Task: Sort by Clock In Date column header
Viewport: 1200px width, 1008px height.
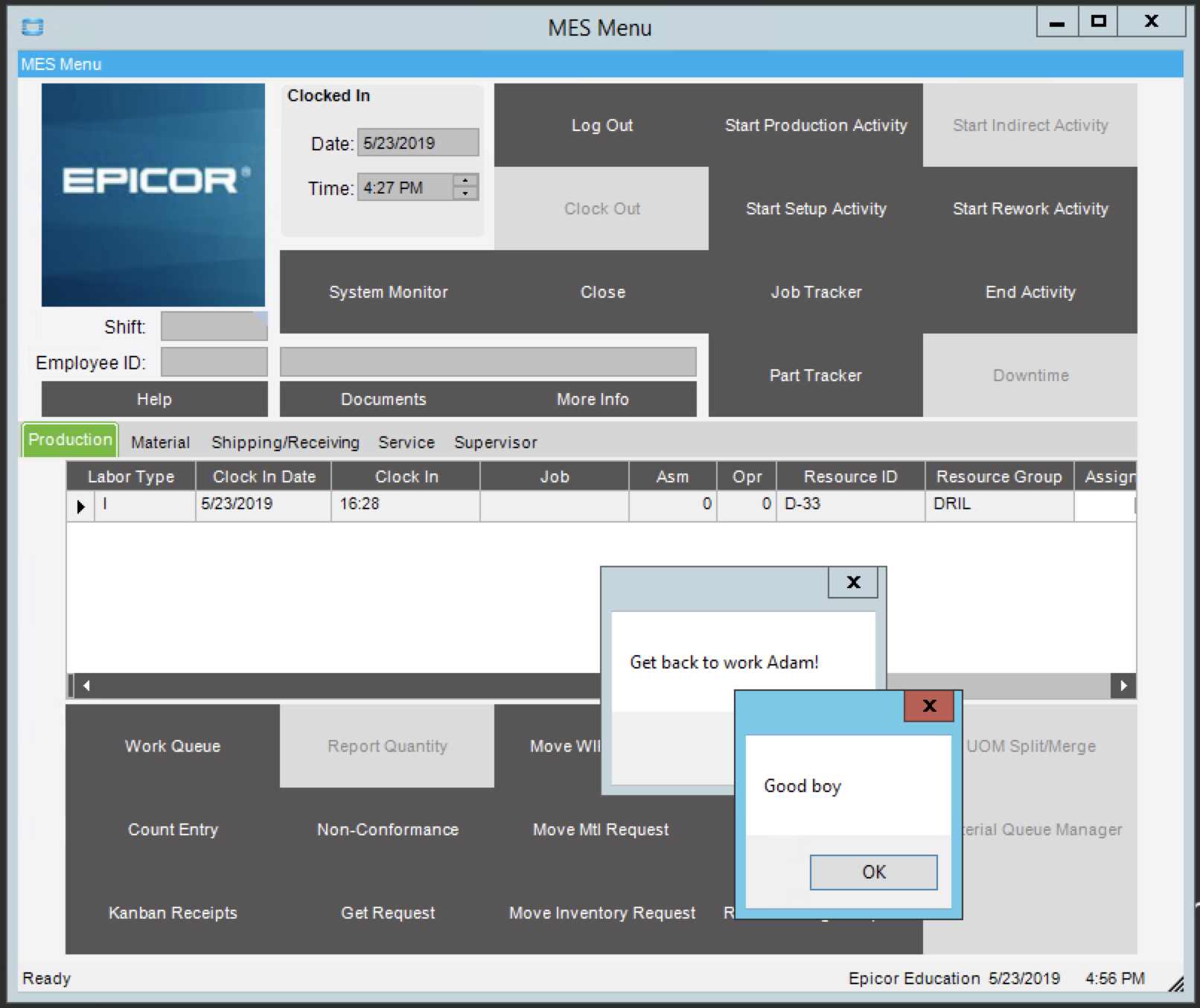Action: tap(264, 476)
